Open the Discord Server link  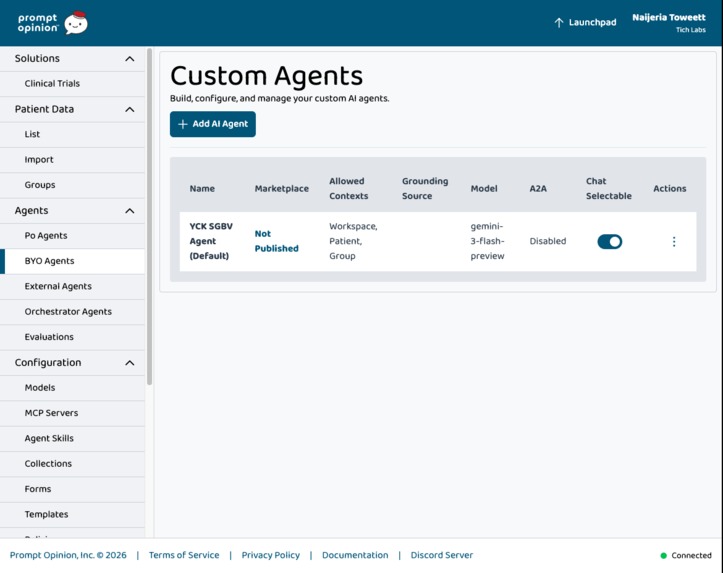pos(442,555)
